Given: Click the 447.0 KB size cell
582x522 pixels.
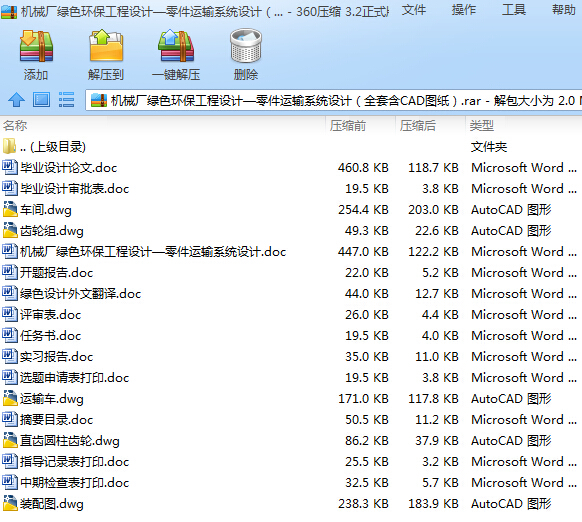Looking at the screenshot, I should click(363, 252).
